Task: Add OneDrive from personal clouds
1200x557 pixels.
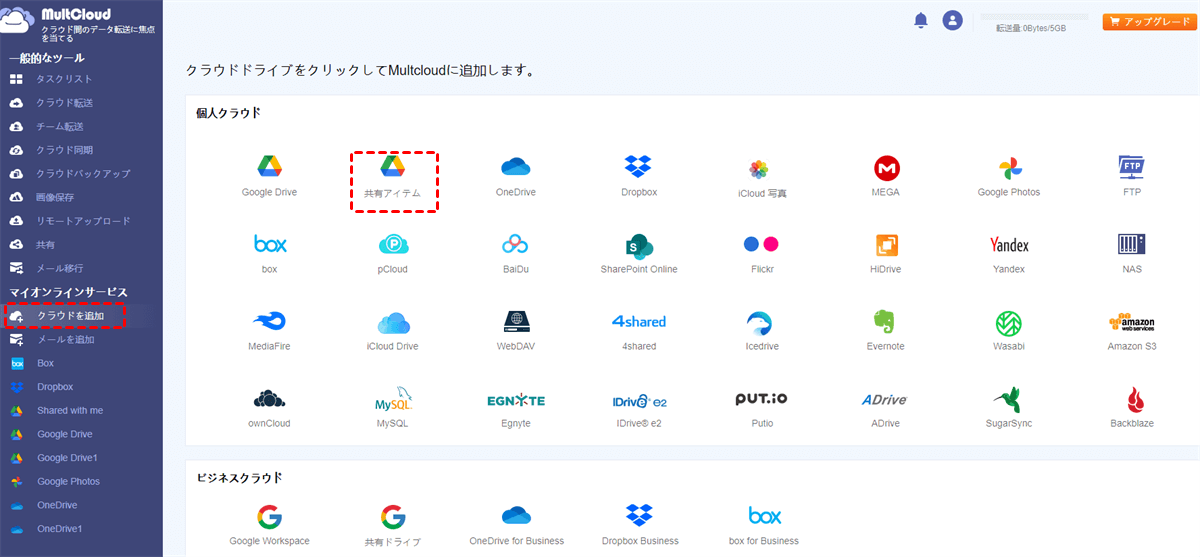Action: (515, 167)
